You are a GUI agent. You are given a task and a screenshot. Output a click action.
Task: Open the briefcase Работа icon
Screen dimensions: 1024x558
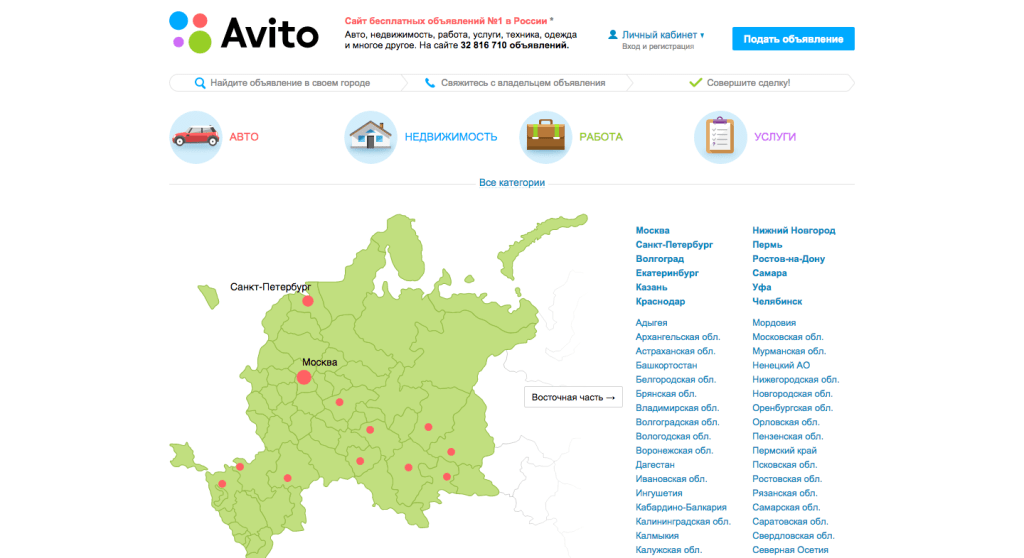545,137
